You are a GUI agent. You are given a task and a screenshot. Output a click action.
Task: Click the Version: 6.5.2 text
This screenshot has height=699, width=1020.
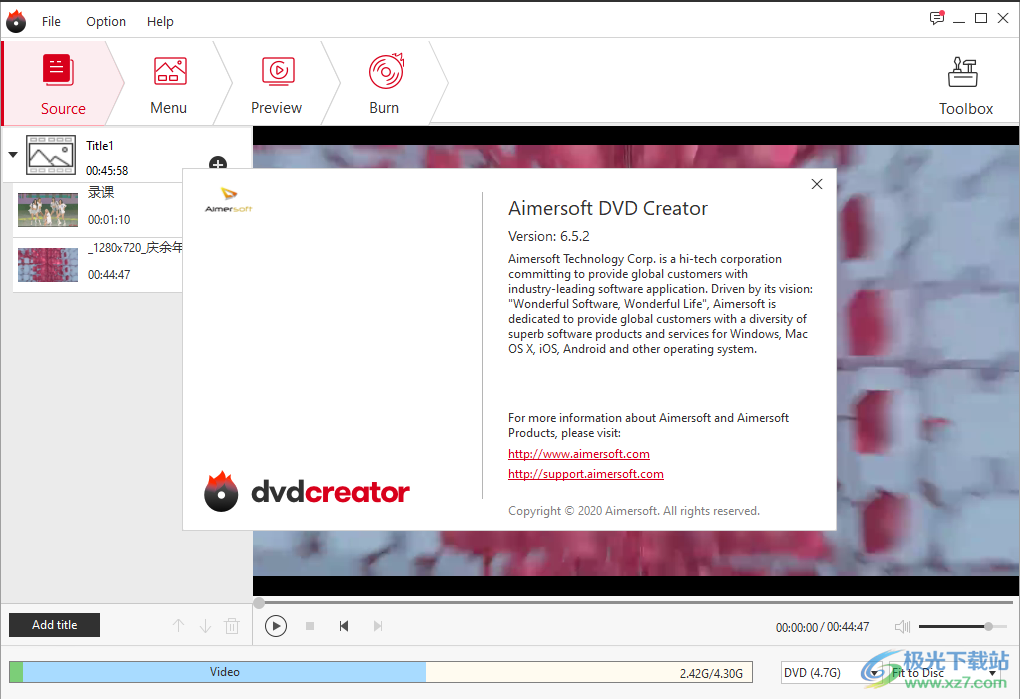click(x=548, y=236)
